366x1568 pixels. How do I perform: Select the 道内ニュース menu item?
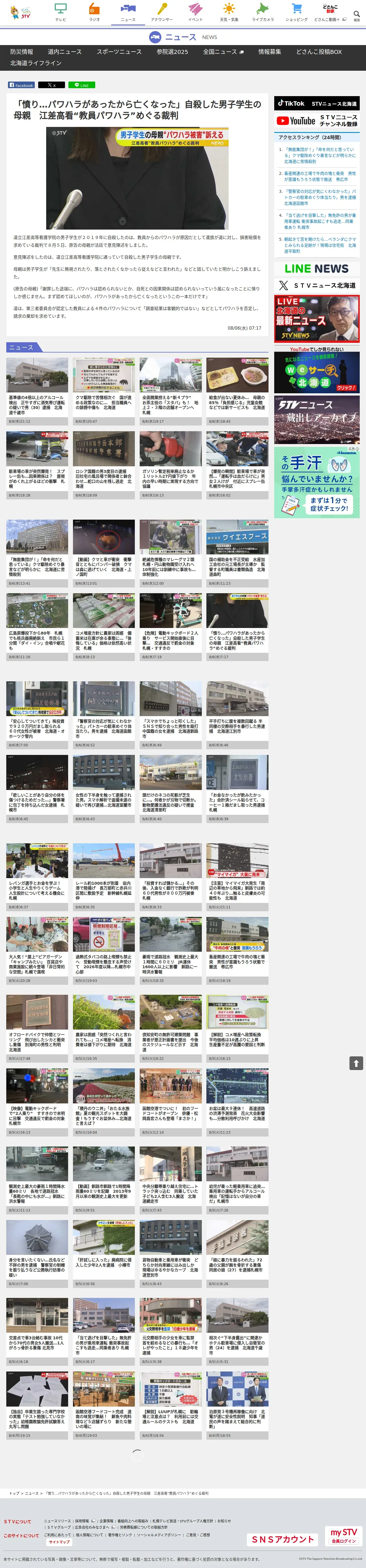pos(64,52)
